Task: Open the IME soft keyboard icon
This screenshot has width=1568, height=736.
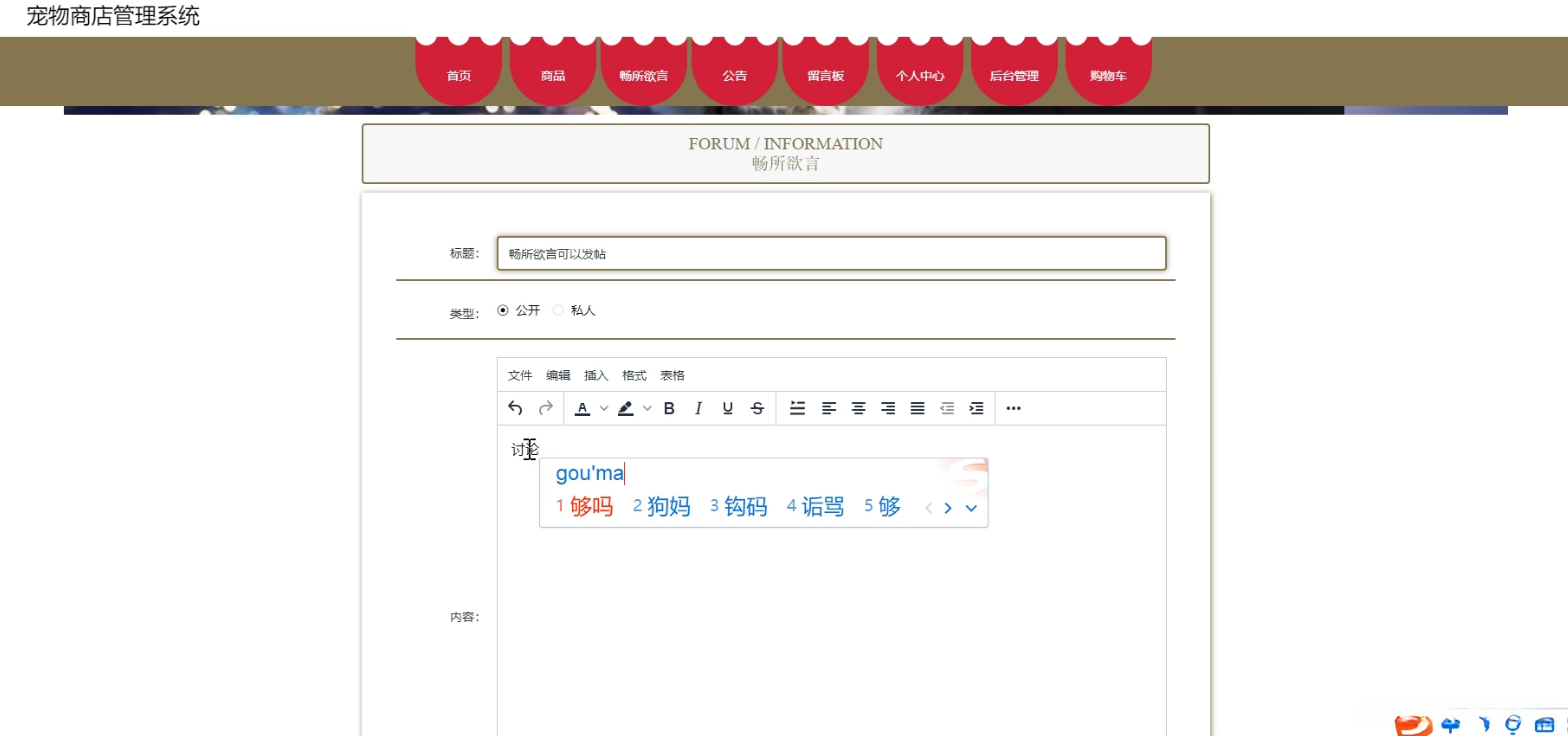Action: pyautogui.click(x=1545, y=725)
